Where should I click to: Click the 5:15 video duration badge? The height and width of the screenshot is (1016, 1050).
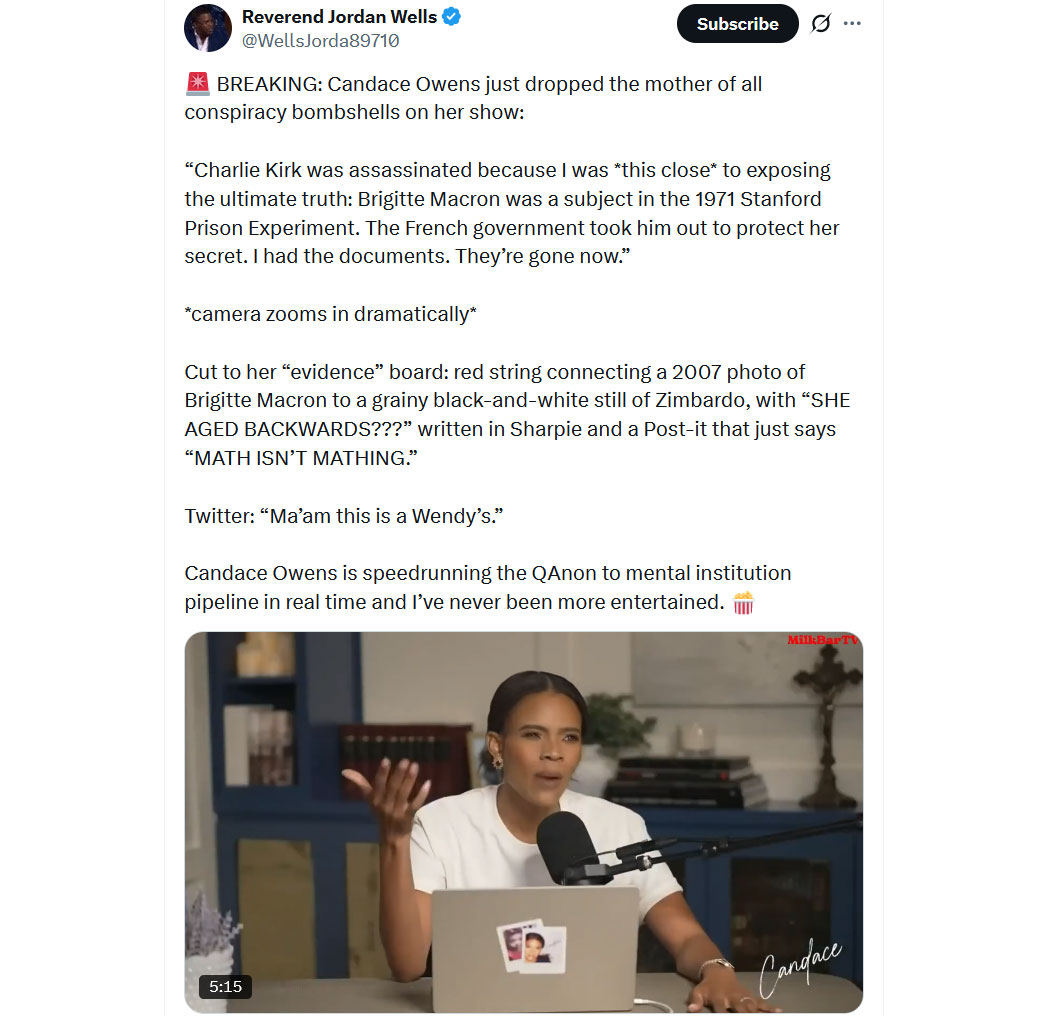click(x=225, y=987)
